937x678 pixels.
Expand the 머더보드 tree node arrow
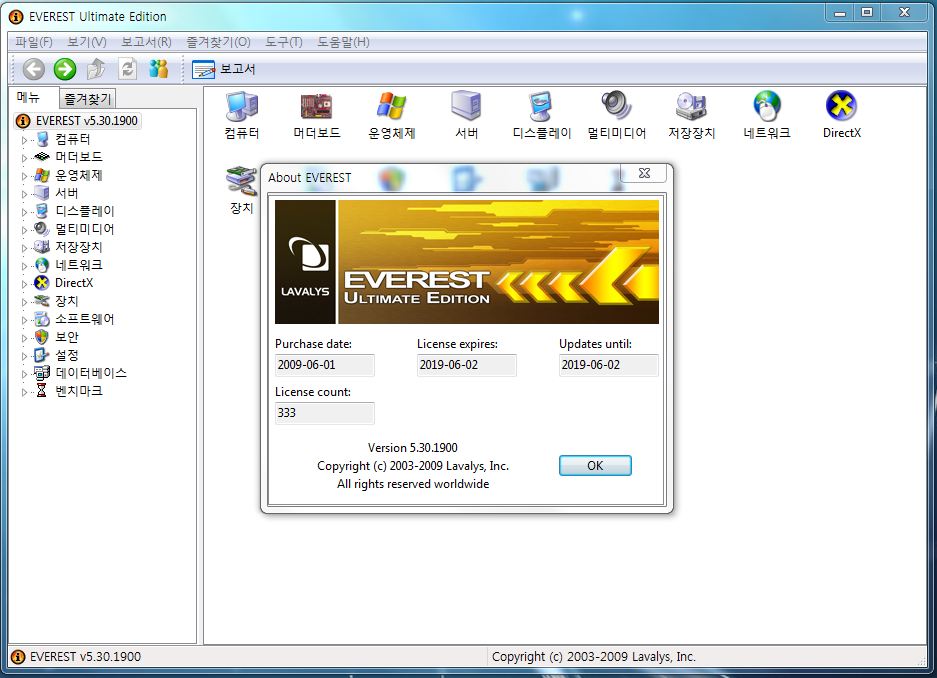point(25,158)
